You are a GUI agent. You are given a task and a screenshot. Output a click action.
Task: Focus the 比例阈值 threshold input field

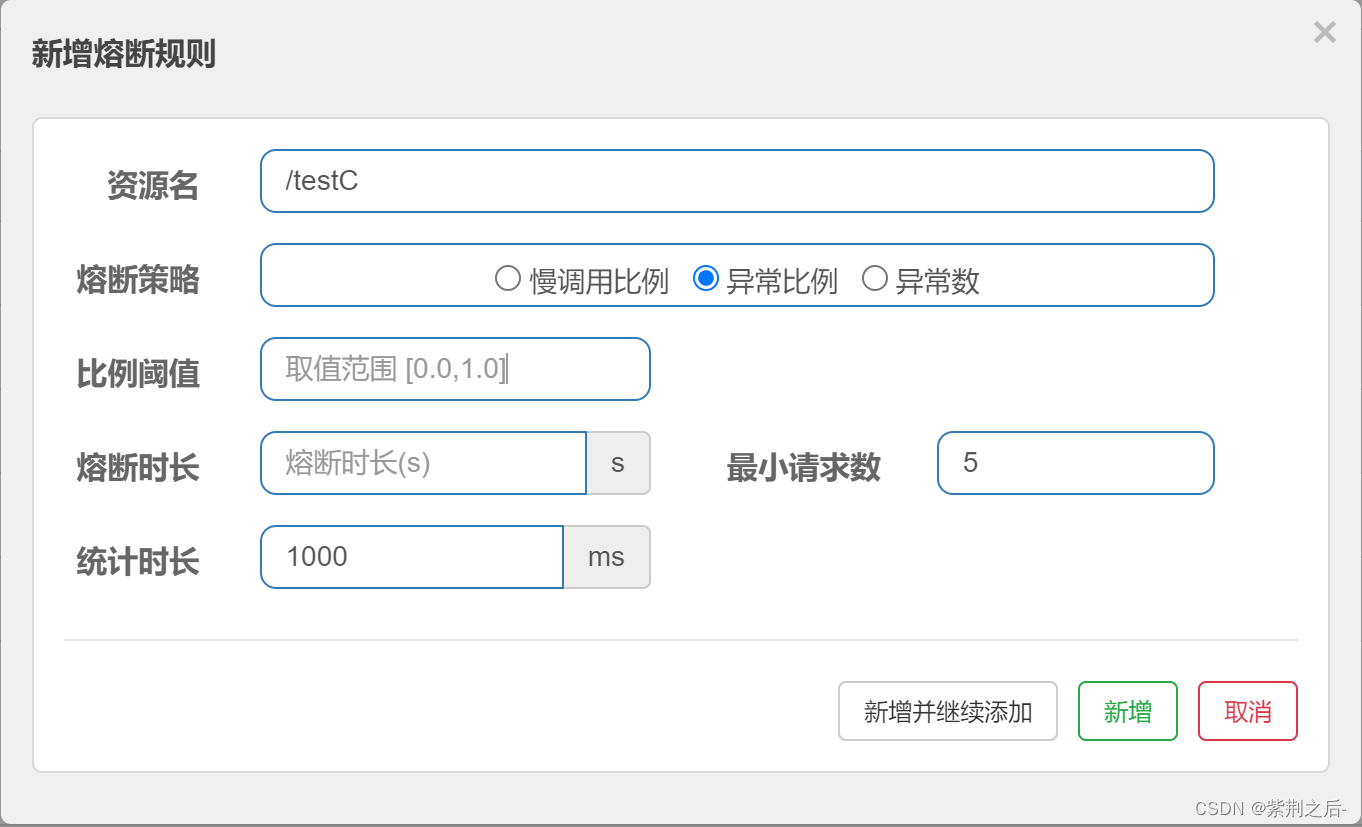pos(455,369)
